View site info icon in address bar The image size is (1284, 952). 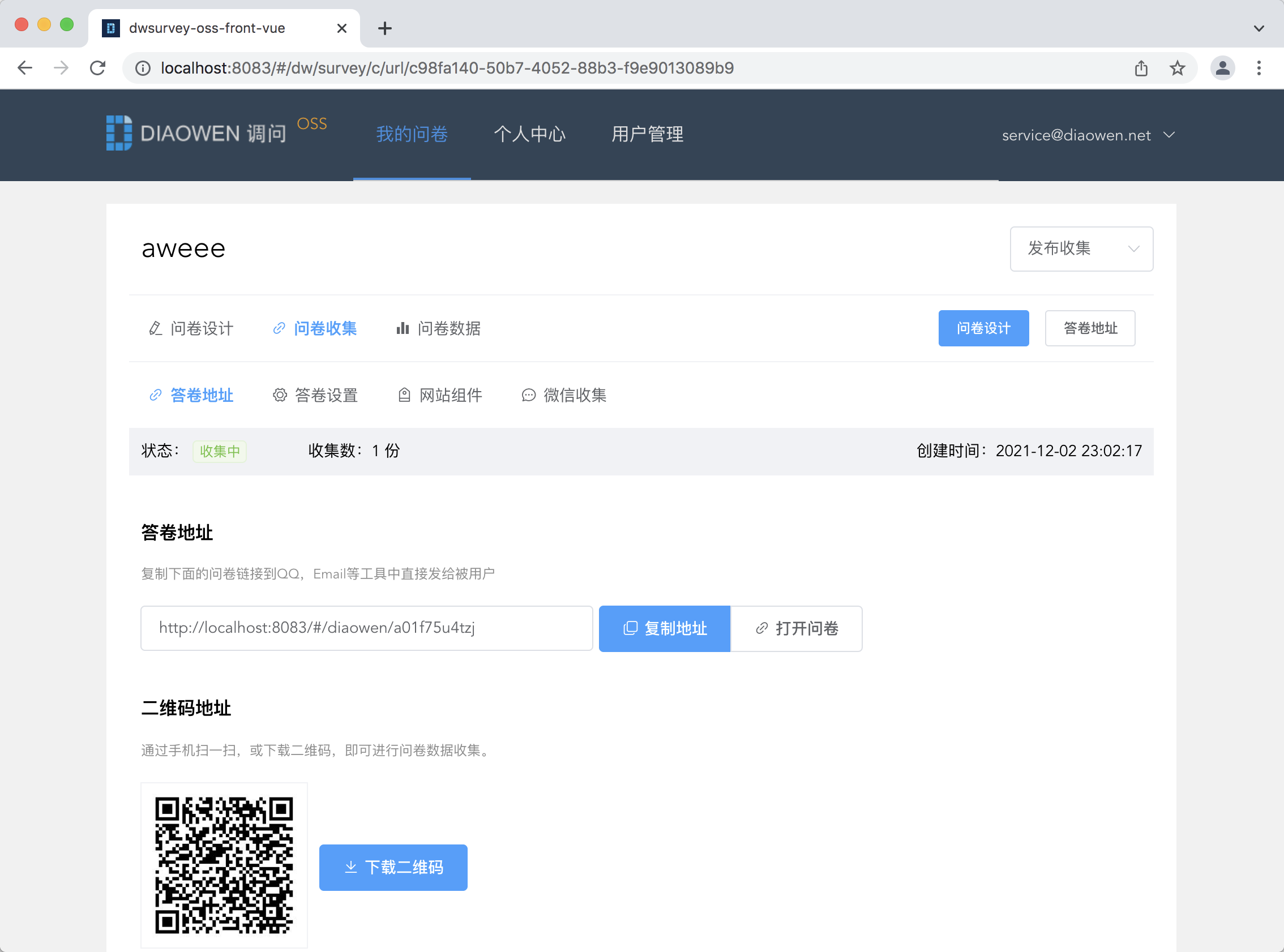tap(142, 68)
